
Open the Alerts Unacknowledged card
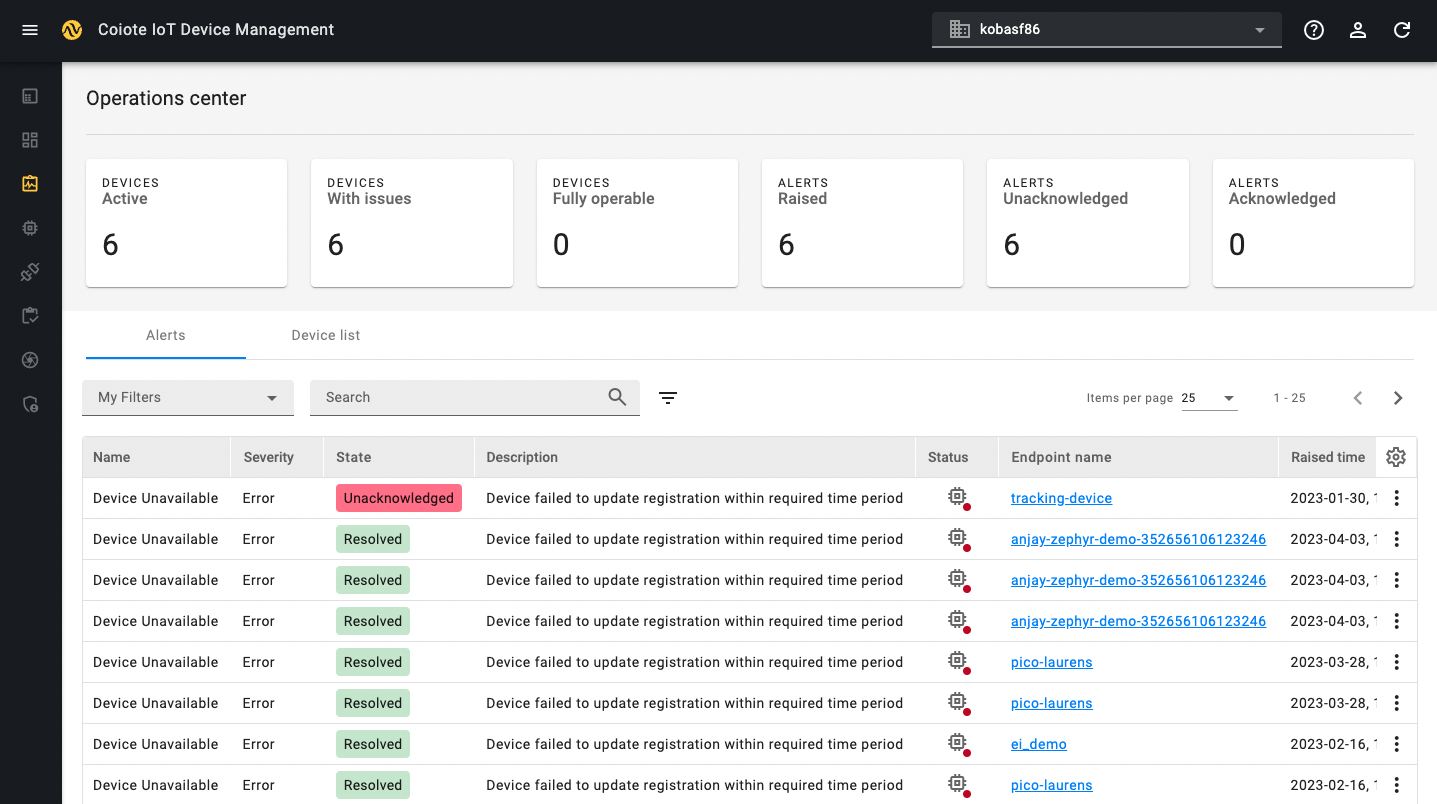pos(1088,223)
